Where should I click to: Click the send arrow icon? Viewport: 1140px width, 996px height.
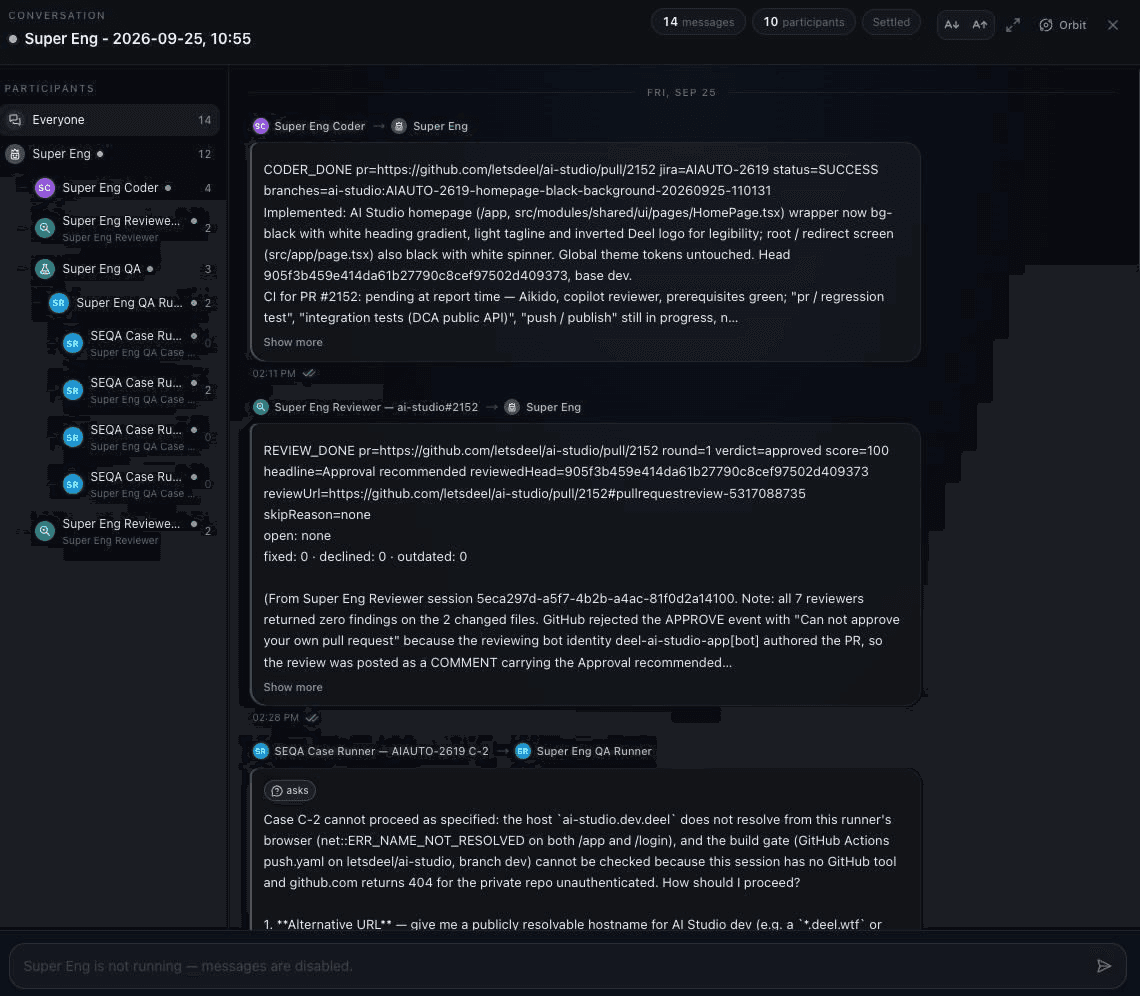click(1104, 965)
